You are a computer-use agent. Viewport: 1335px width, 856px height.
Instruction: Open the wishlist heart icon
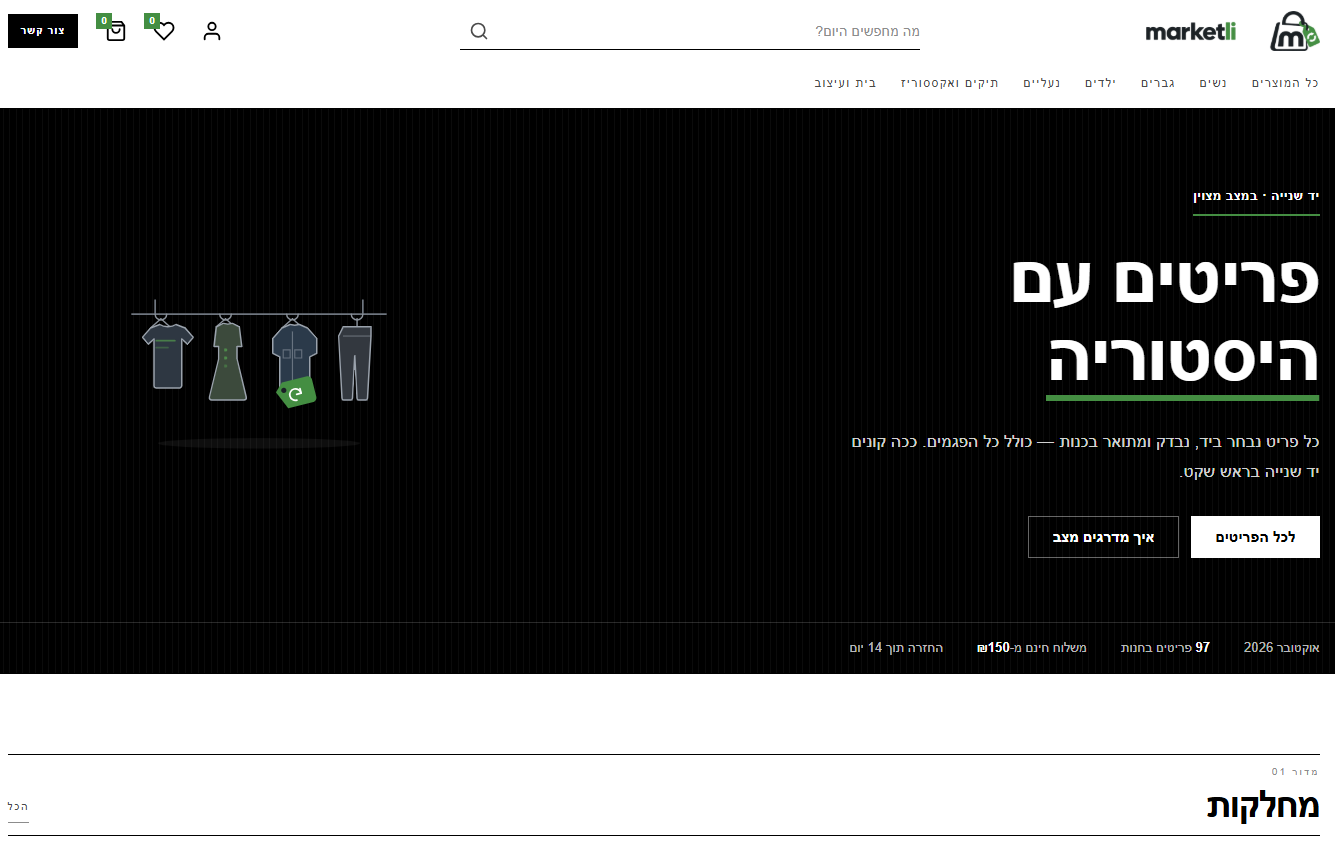coord(164,31)
